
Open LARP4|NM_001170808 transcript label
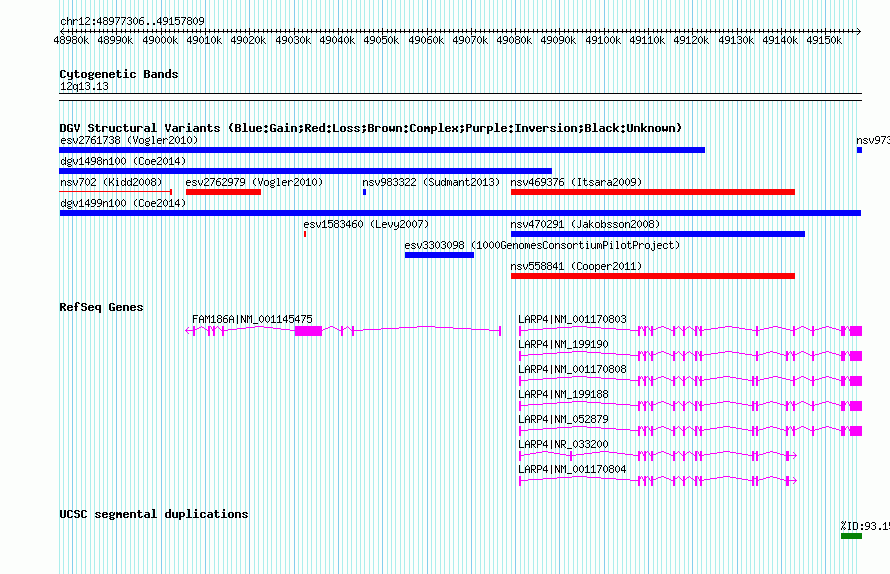coord(572,369)
